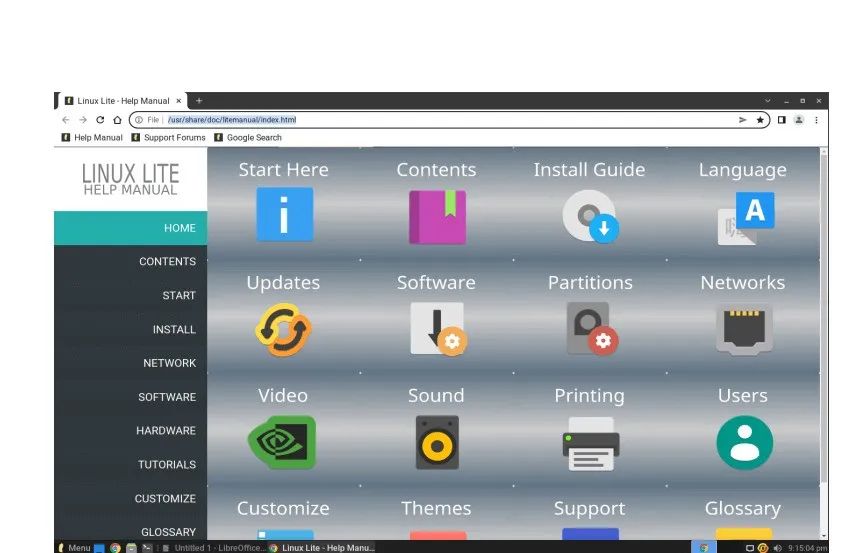Select TUTORIALS in the sidebar menu
The width and height of the screenshot is (862, 553).
[x=166, y=465]
